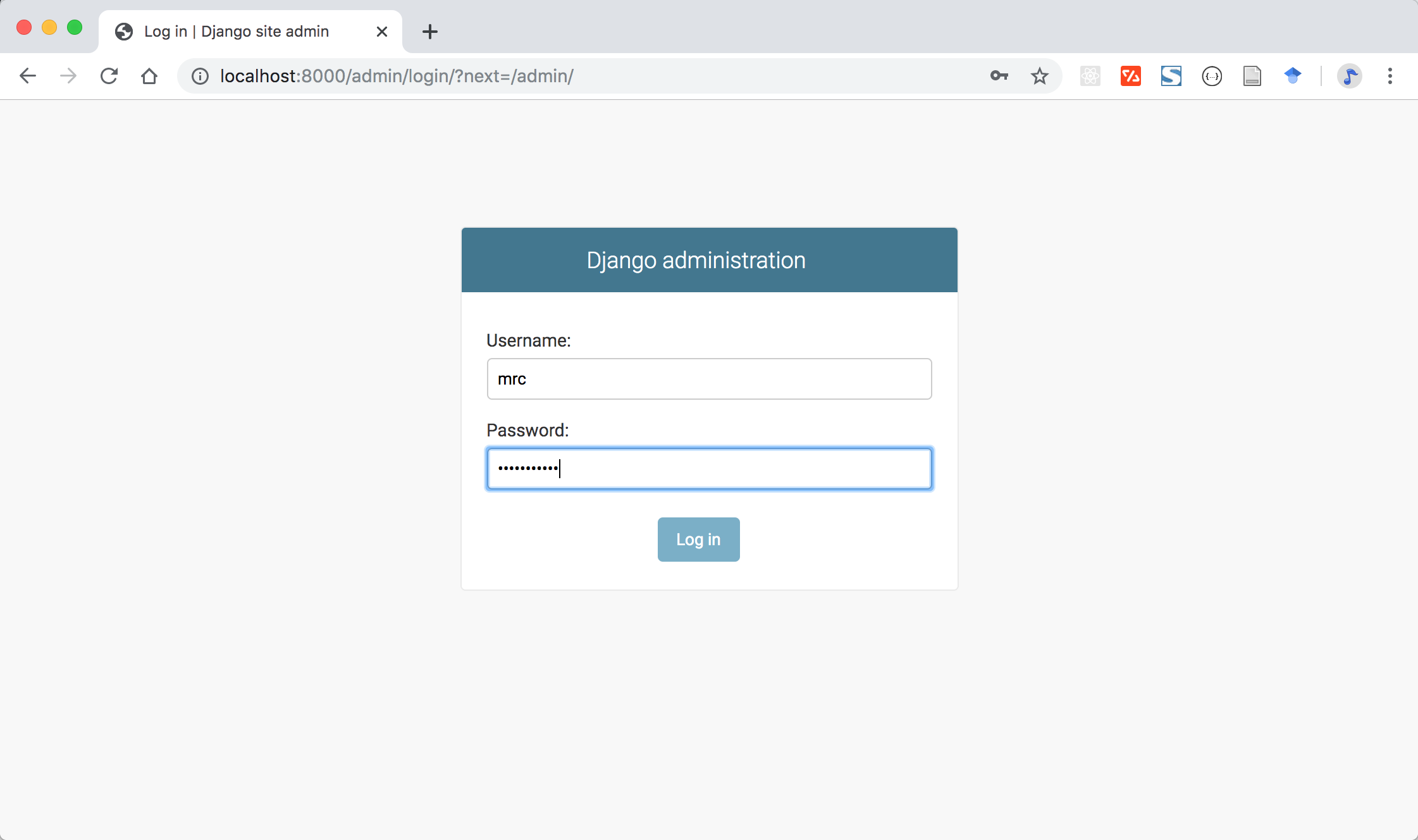
Task: Focus the Password input field
Action: [708, 469]
